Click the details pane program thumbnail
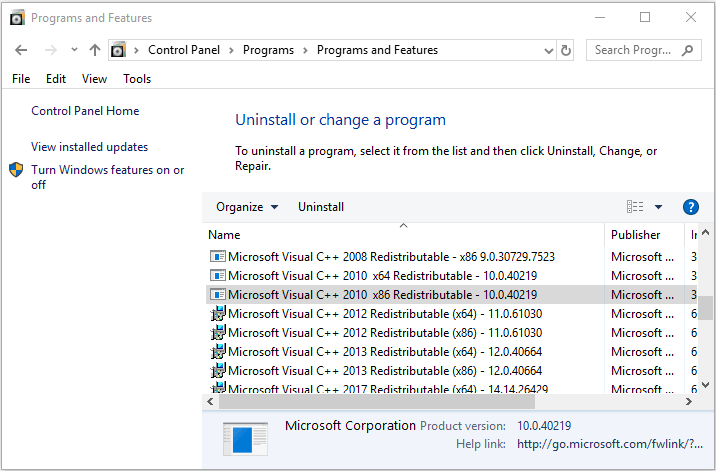Viewport: 716px width, 471px height. (245, 439)
